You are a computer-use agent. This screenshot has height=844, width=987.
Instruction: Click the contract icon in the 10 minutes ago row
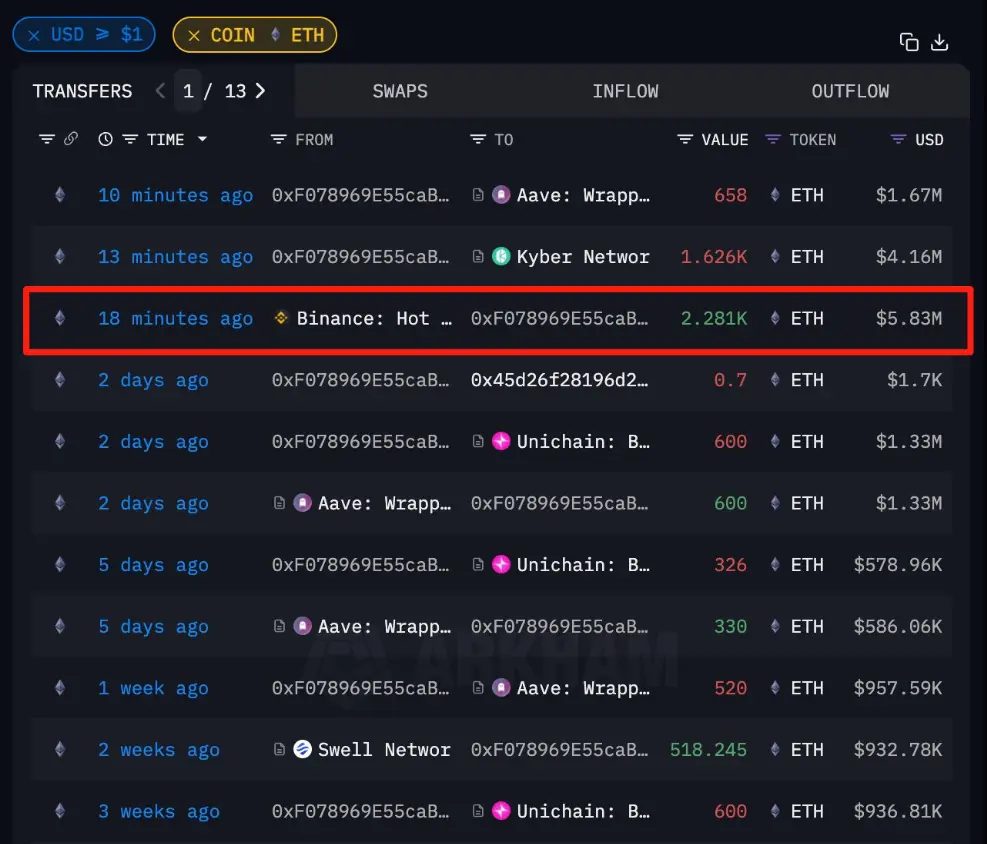click(x=478, y=195)
